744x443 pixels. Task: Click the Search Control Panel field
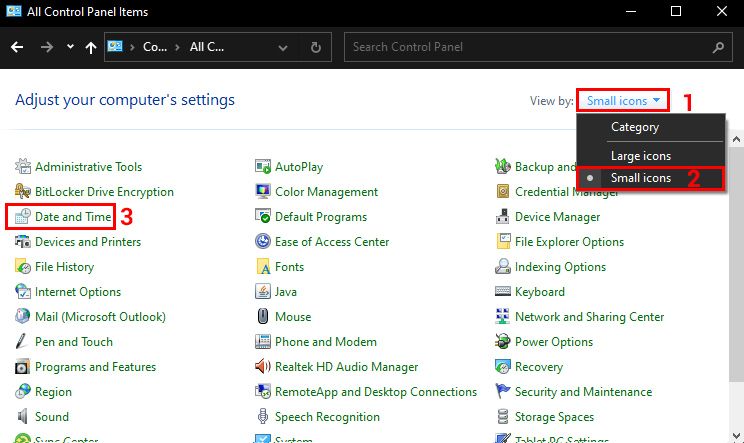(538, 47)
